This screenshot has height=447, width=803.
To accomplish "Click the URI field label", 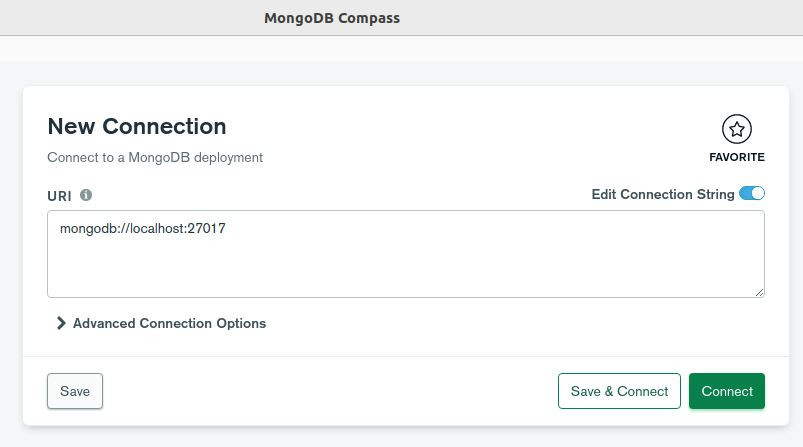I will pos(59,196).
